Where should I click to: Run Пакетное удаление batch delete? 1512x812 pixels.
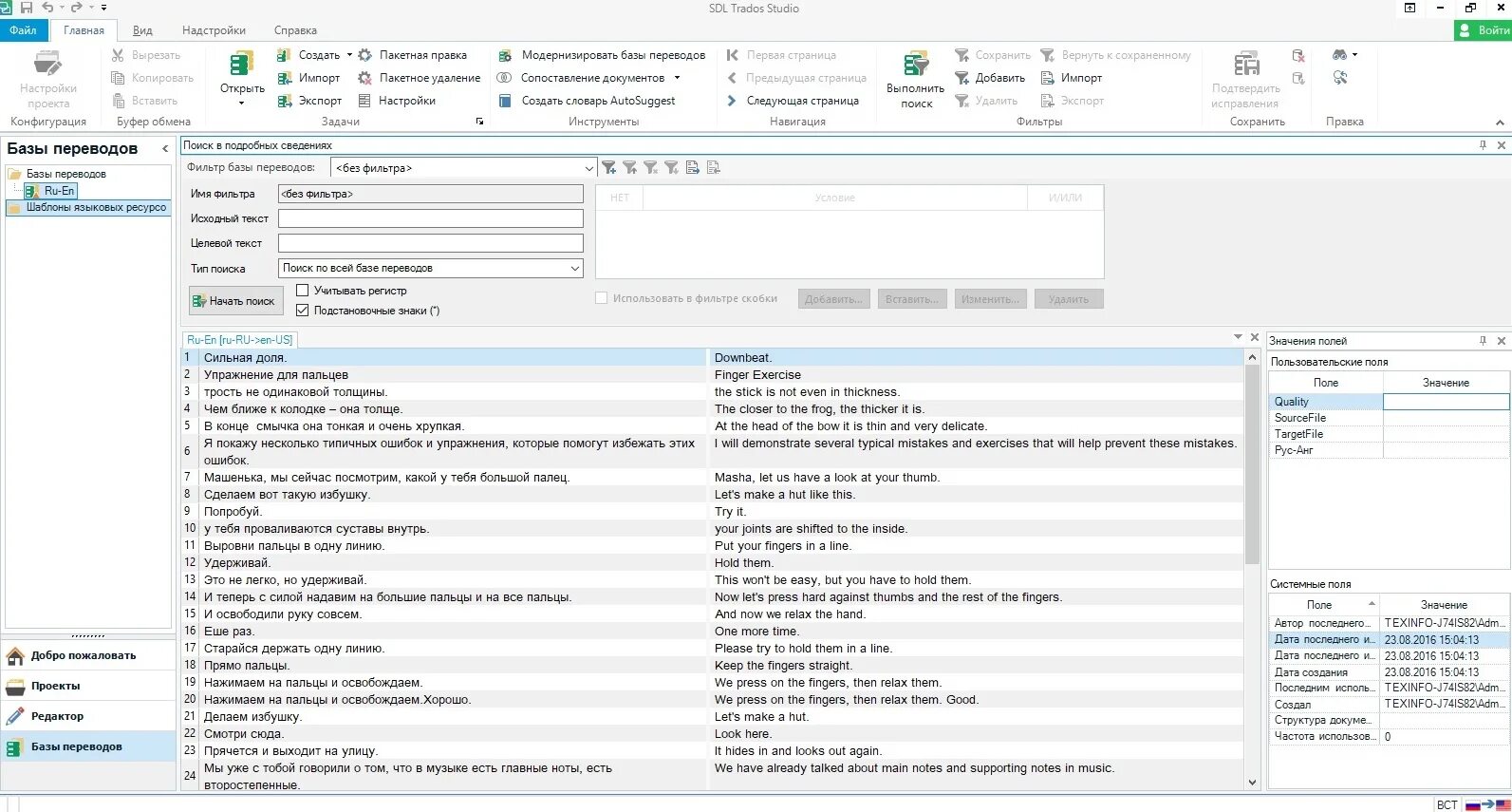click(419, 78)
